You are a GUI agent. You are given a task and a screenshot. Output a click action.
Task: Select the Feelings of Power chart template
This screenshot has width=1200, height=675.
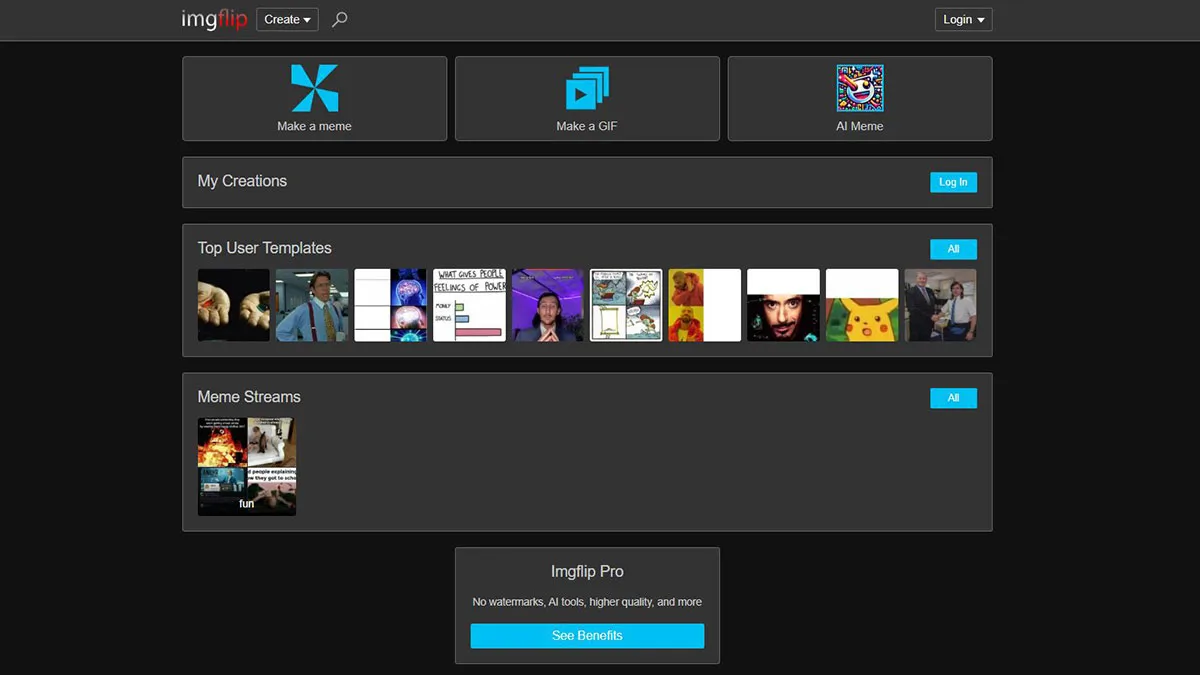coord(469,305)
